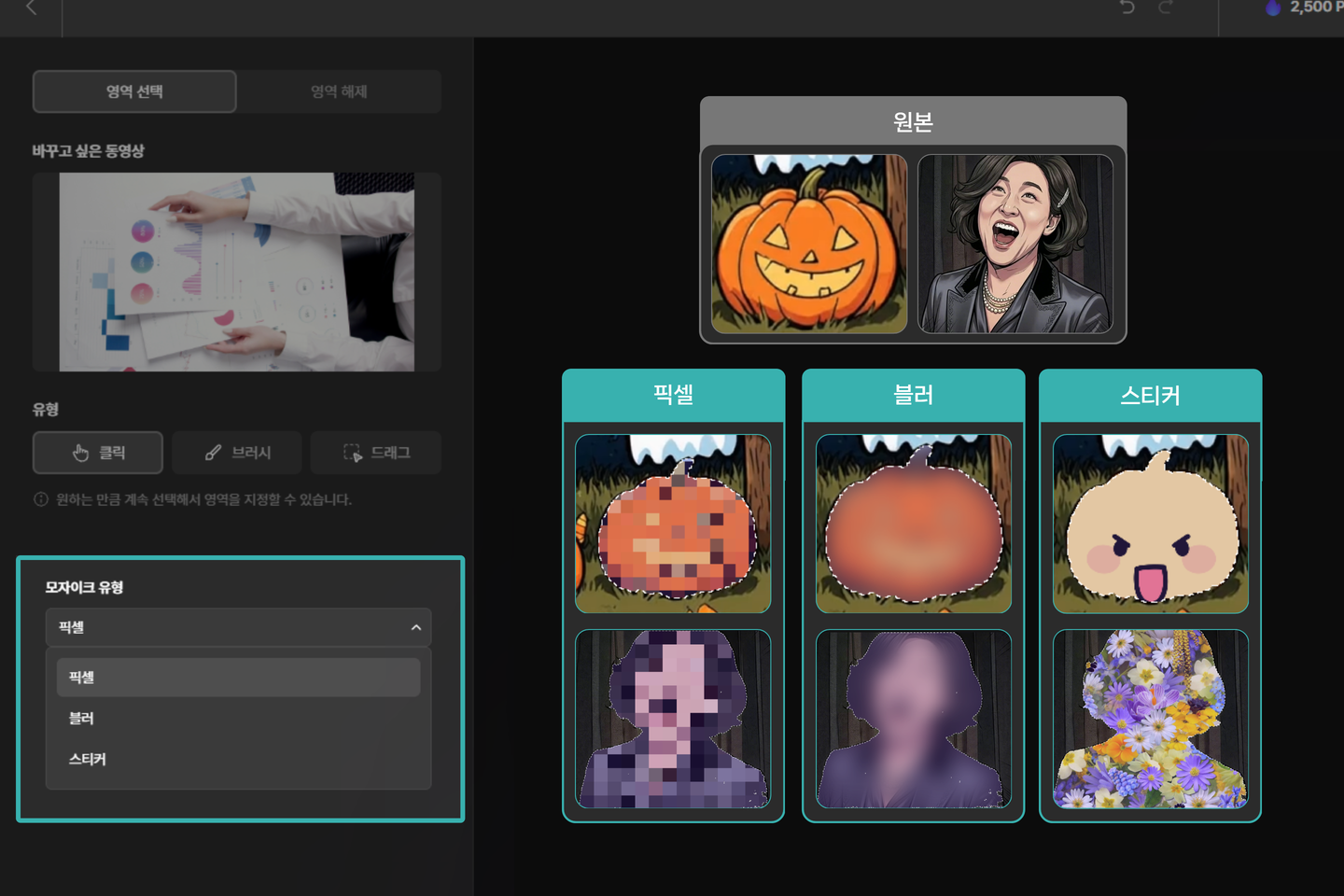Click the 모자이크 유형 section label
This screenshot has width=1344, height=896.
click(84, 587)
